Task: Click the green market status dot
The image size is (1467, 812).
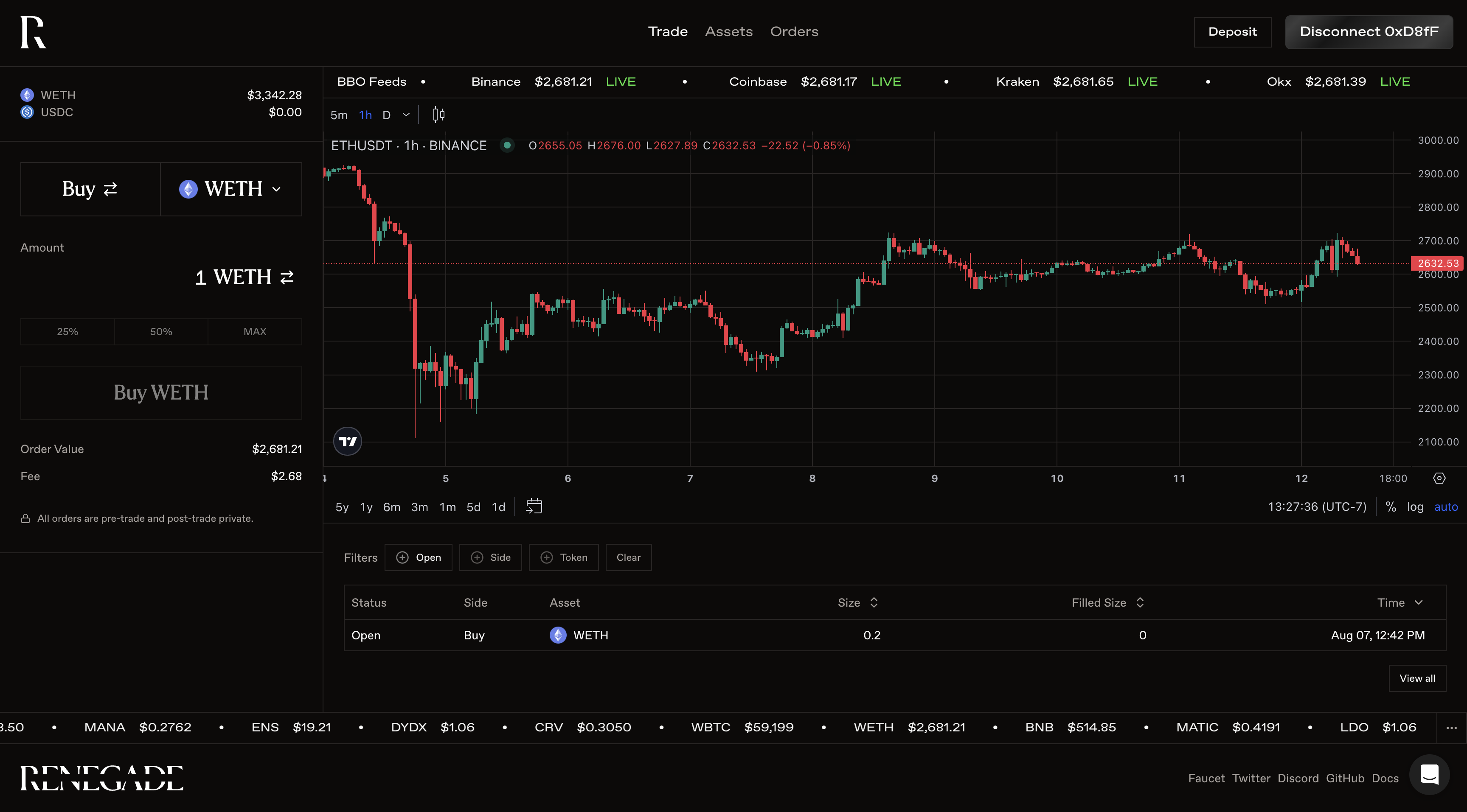Action: [x=507, y=145]
